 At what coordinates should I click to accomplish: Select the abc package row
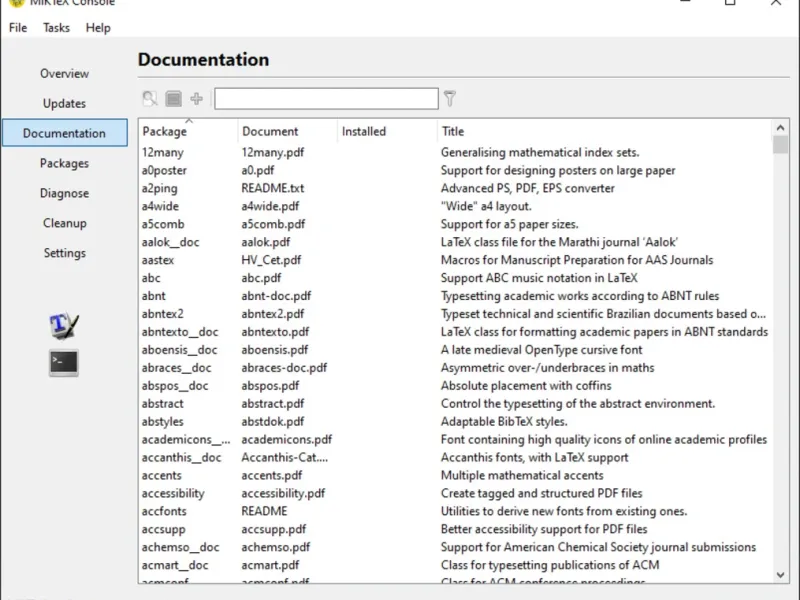tap(456, 278)
